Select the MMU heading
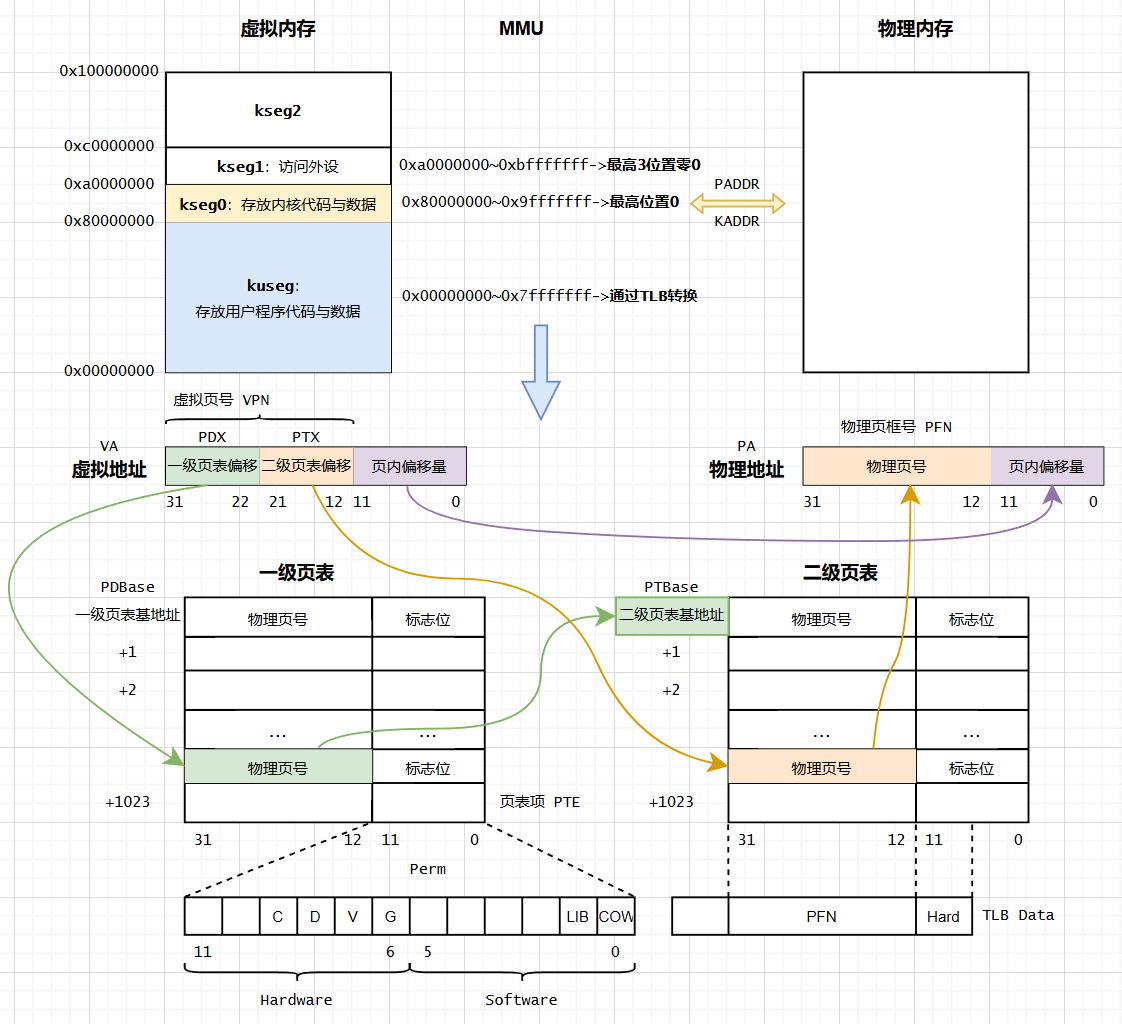Viewport: 1122px width, 1024px height. coord(521,28)
